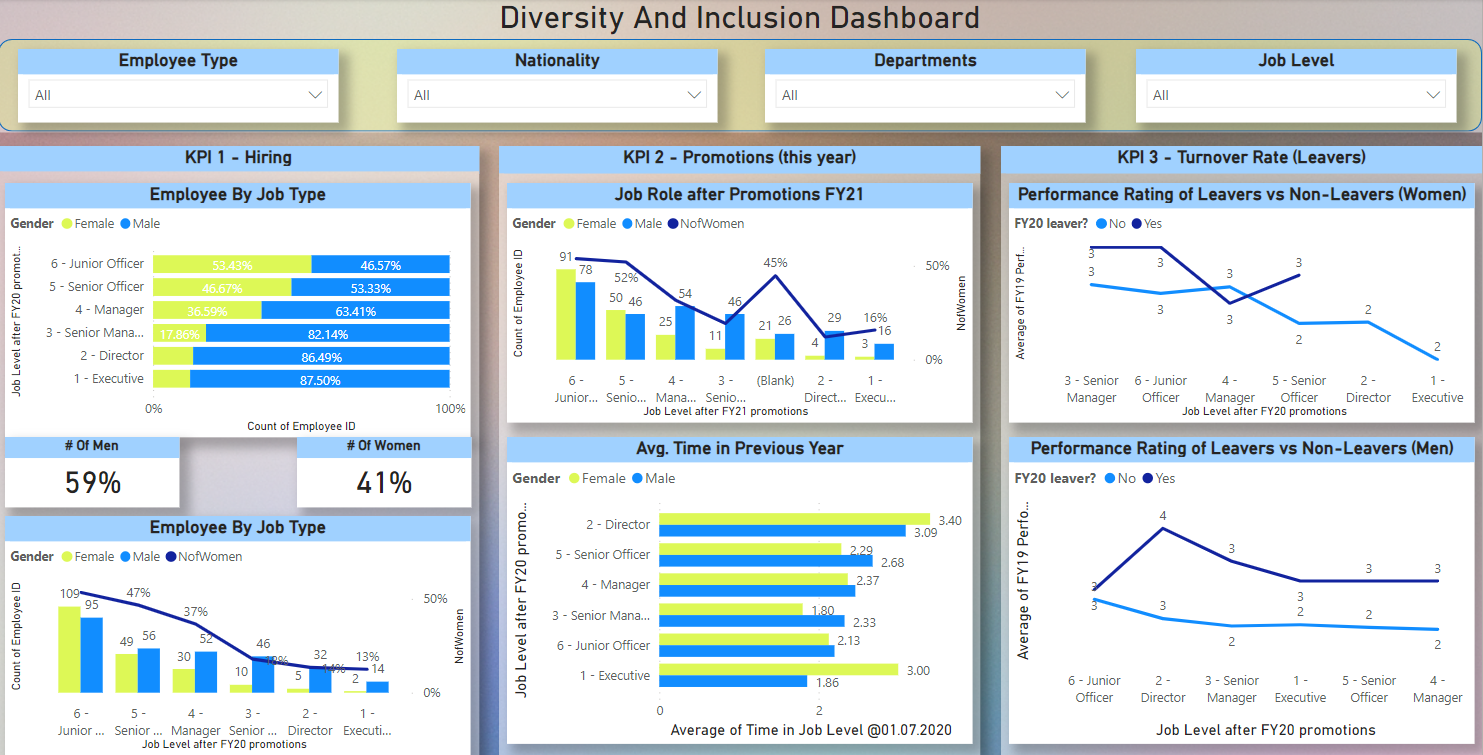Viewport: 1483px width, 755px height.
Task: Click the KPI 1 - Hiring header
Action: (x=240, y=157)
